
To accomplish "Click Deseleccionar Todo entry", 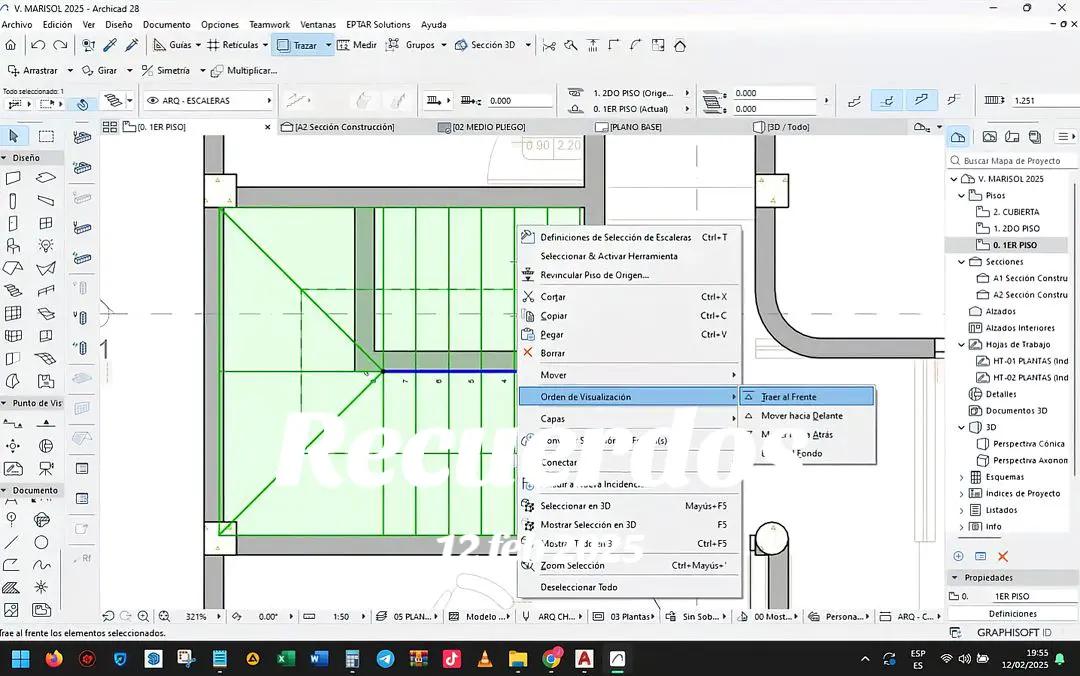I will pyautogui.click(x=629, y=587).
